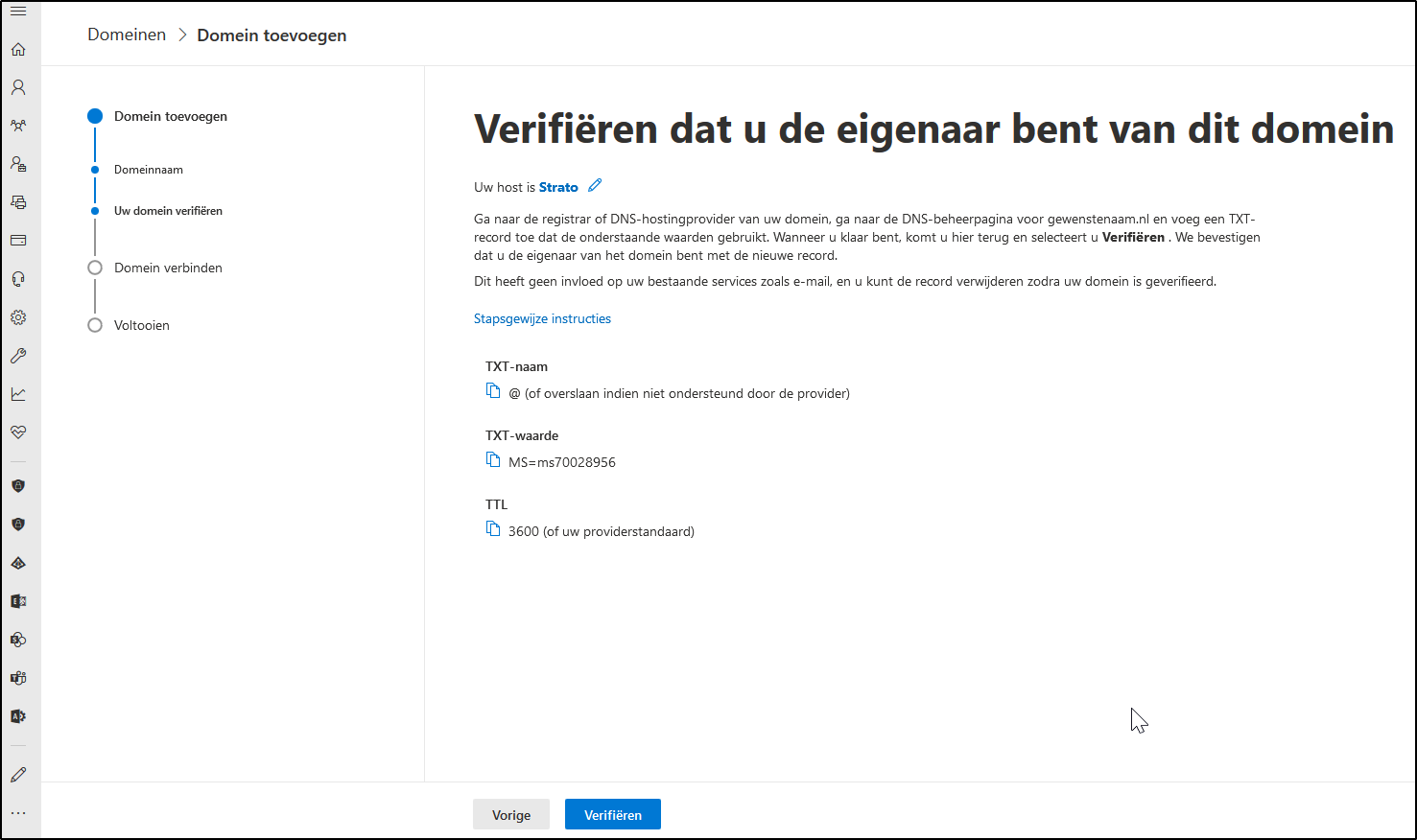1417x840 pixels.
Task: Toggle the navigation pane with the hamburger menu
Action: pos(18,11)
